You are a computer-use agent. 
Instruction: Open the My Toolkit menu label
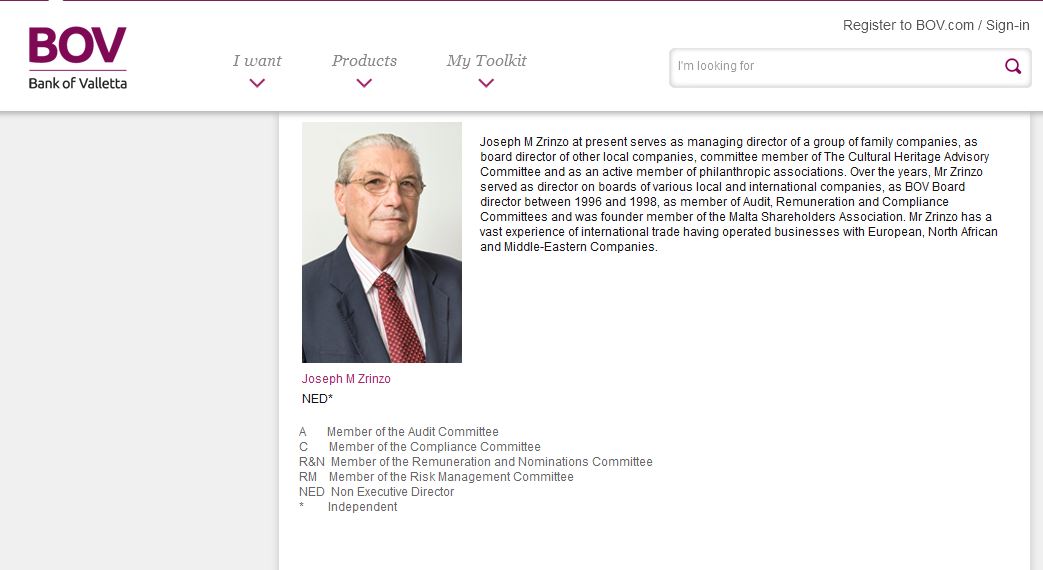pyautogui.click(x=486, y=61)
